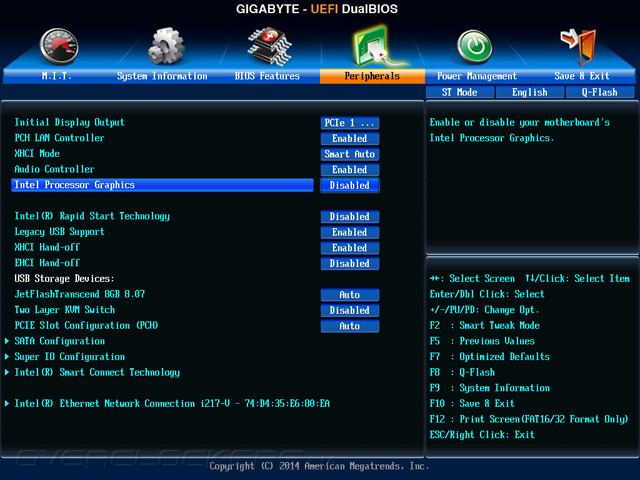Screen dimensions: 640x480
Task: Click the F8 Q-Flash help line
Action: click(462, 372)
